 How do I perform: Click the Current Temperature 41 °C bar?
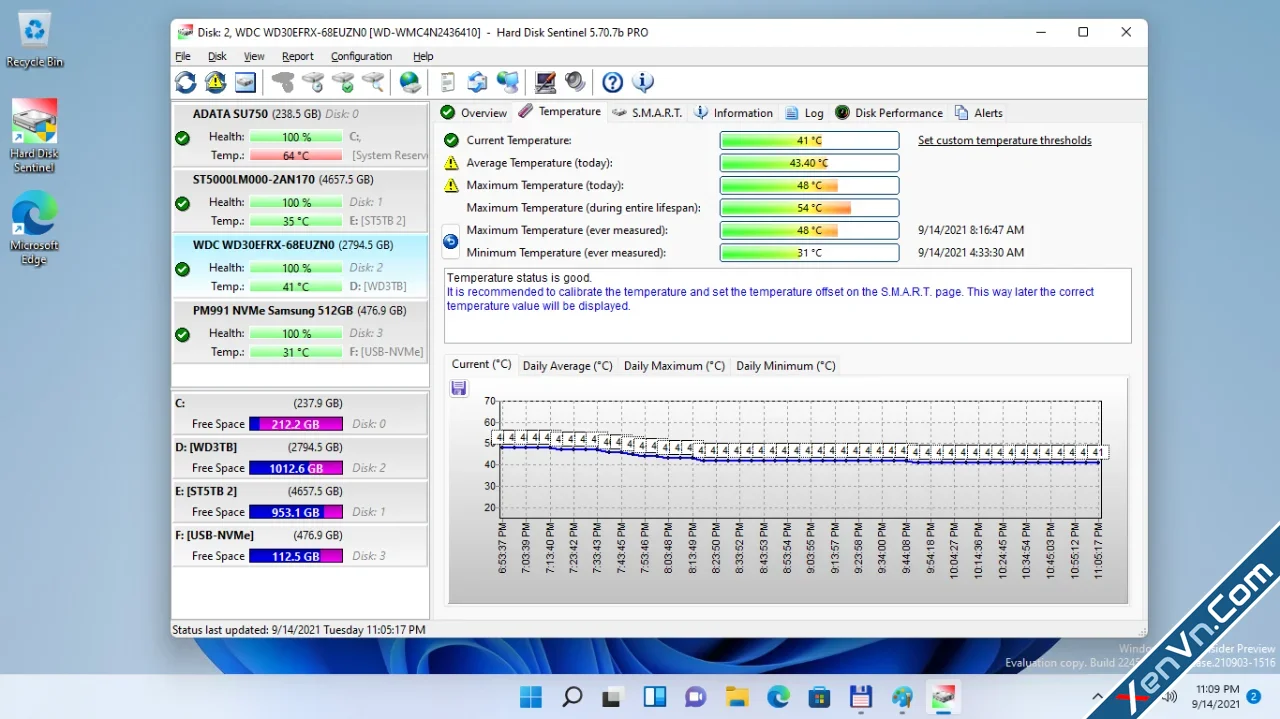pos(809,141)
